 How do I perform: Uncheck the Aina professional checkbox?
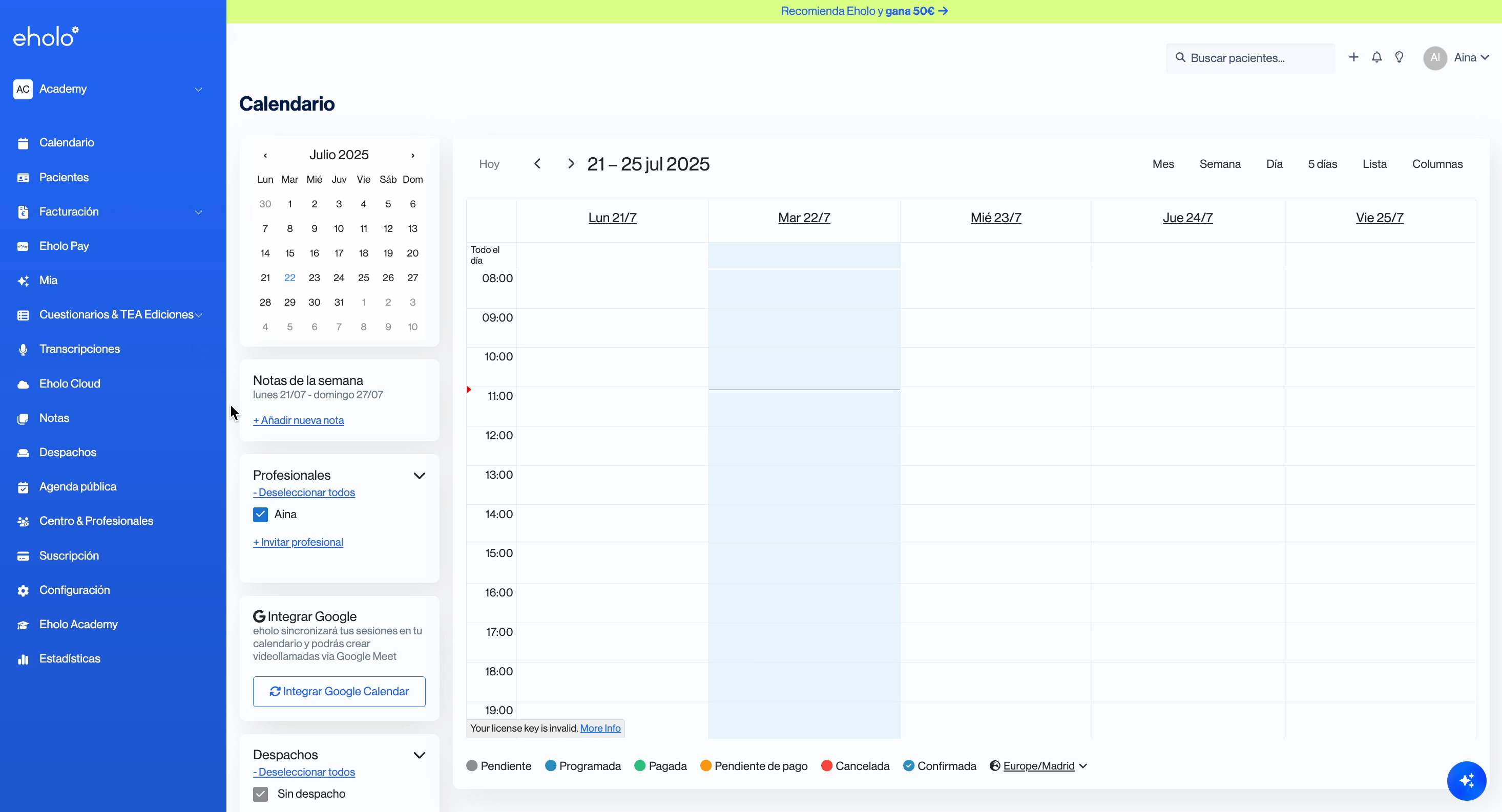point(260,514)
